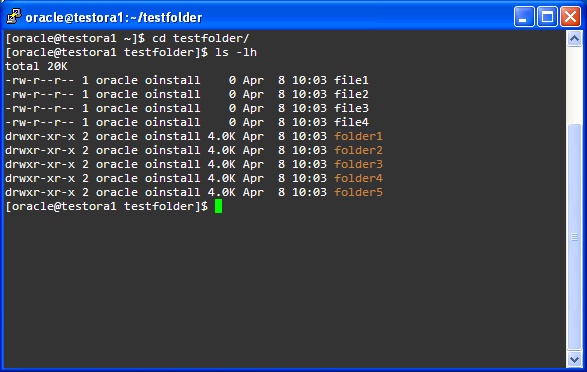587x372 pixels.
Task: Click the folder2 directory name
Action: pos(358,150)
